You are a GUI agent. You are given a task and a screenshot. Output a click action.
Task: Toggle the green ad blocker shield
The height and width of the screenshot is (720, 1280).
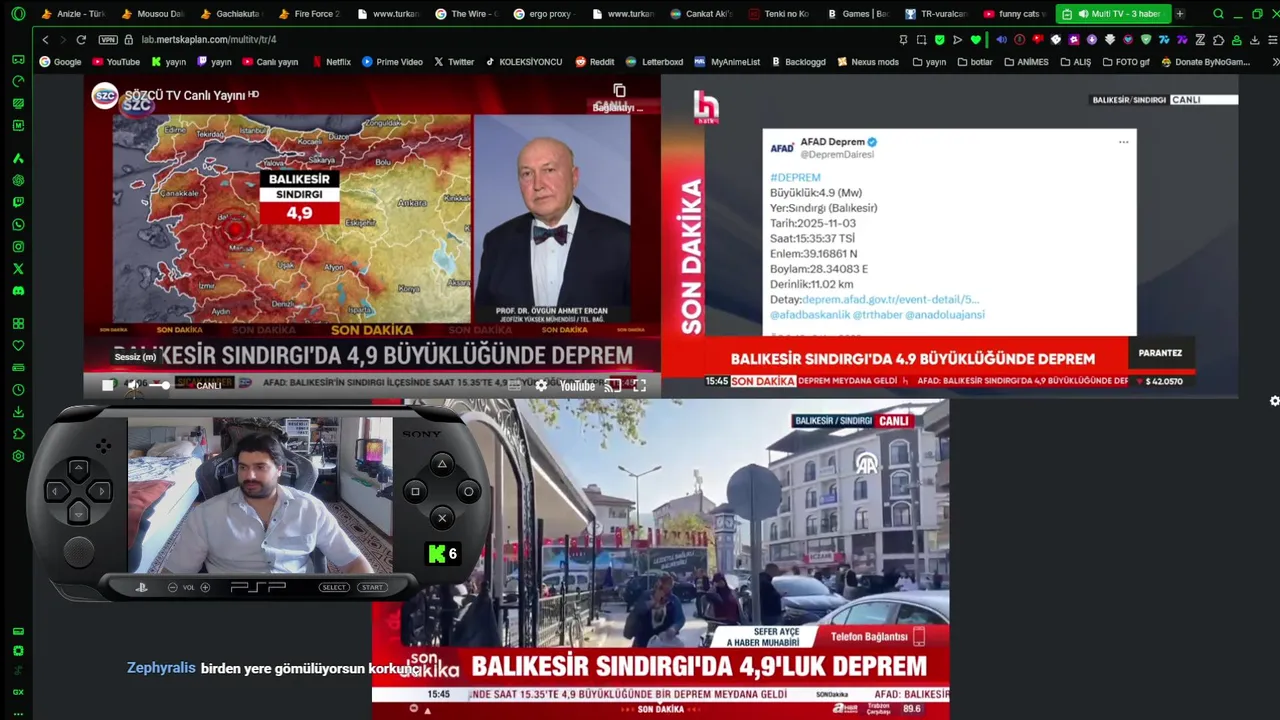[939, 40]
